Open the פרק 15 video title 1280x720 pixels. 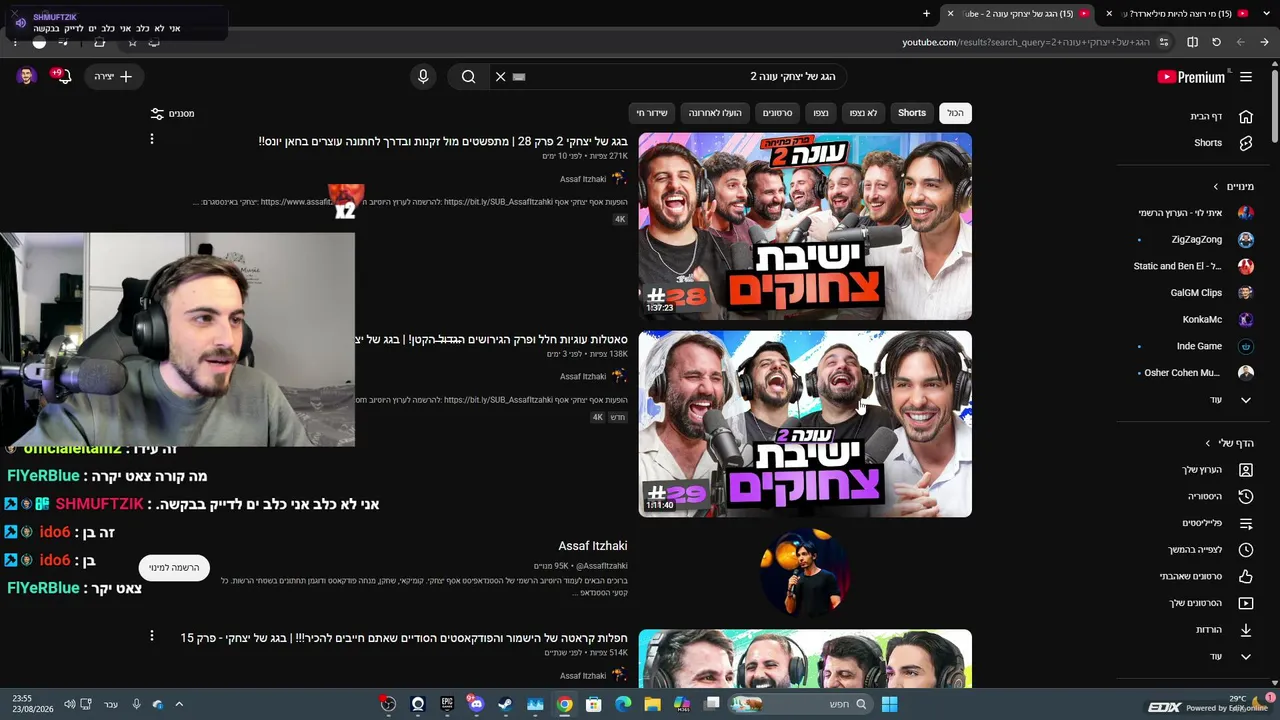click(404, 638)
